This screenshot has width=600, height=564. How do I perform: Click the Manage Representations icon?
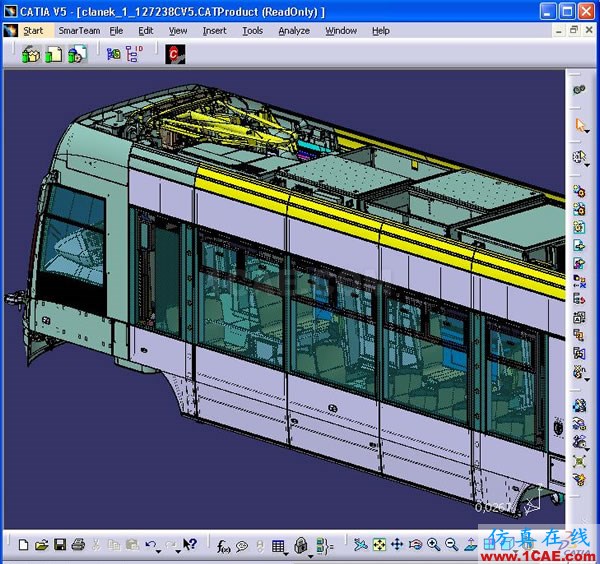click(579, 353)
